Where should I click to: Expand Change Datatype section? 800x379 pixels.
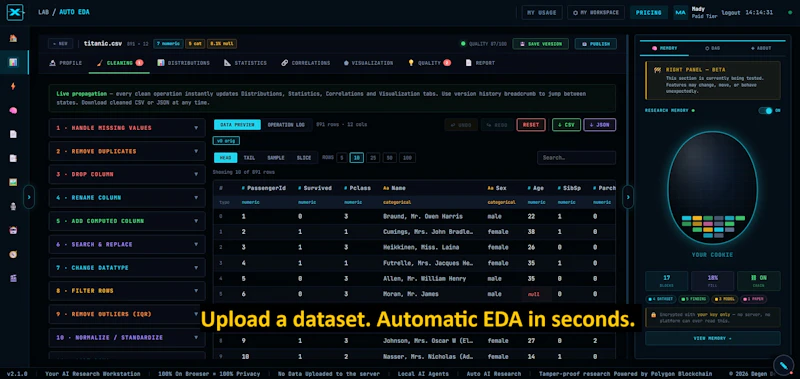click(x=127, y=268)
